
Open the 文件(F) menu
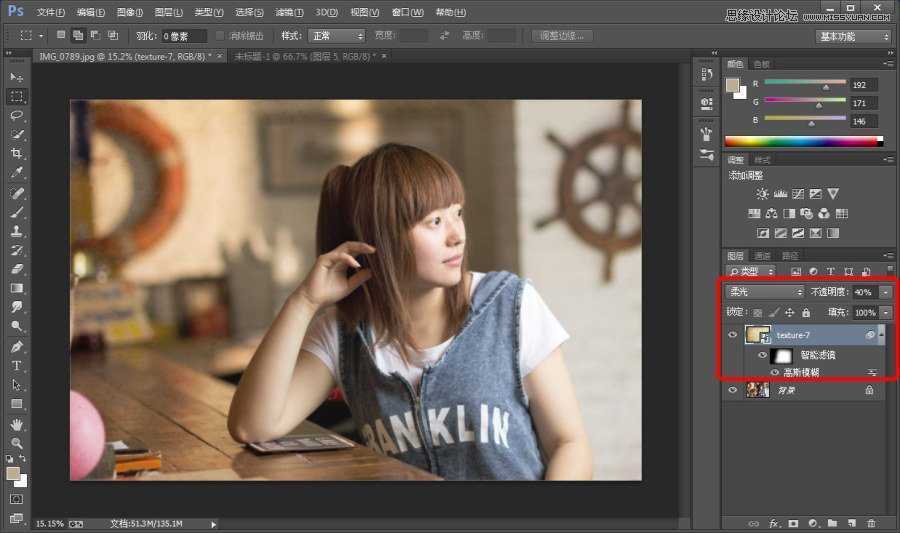click(51, 12)
